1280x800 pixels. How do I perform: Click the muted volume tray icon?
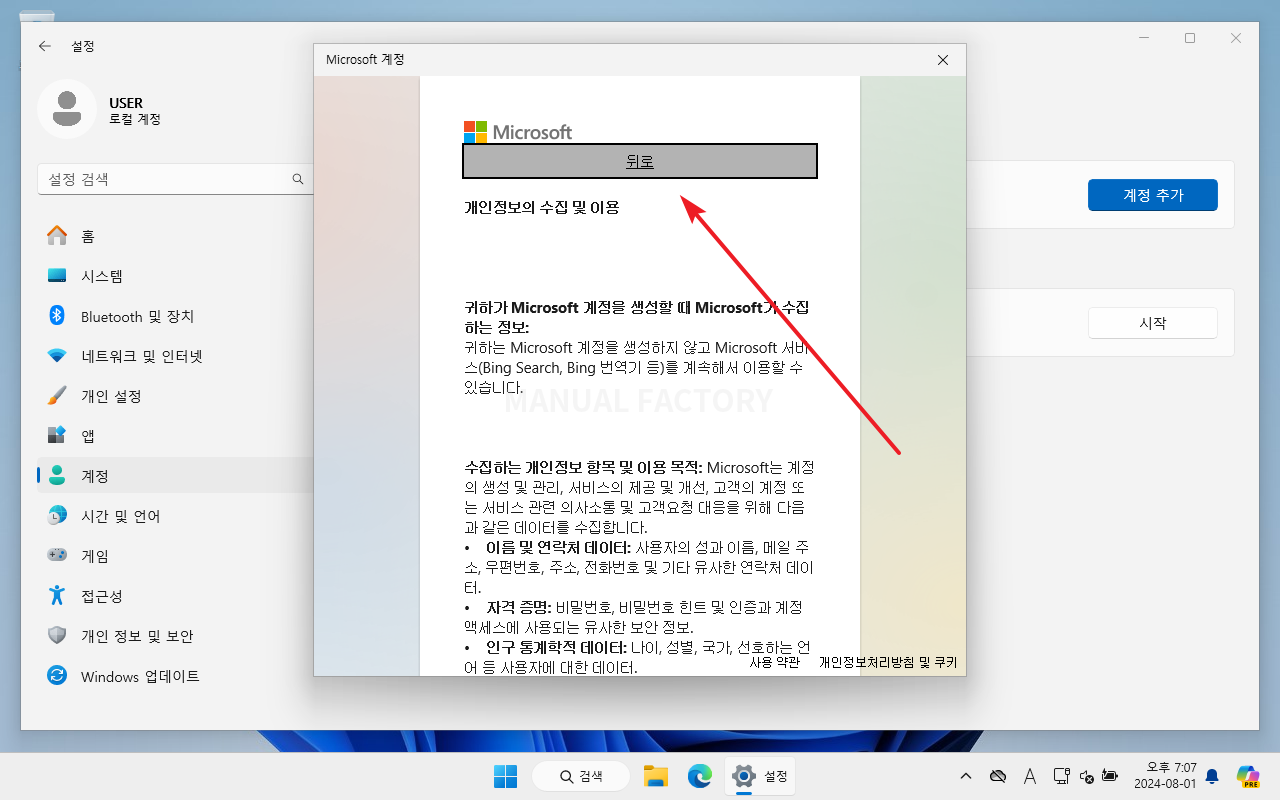pos(1086,776)
